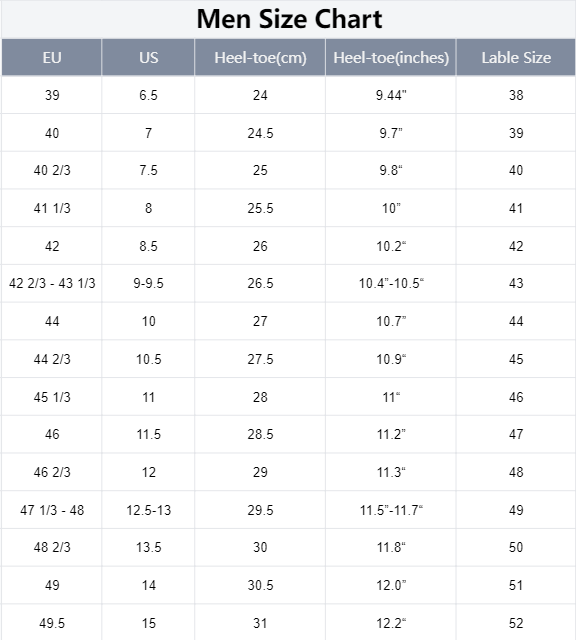576x640 pixels.
Task: Select the 26.5 heel-toe cm cell
Action: 260,283
